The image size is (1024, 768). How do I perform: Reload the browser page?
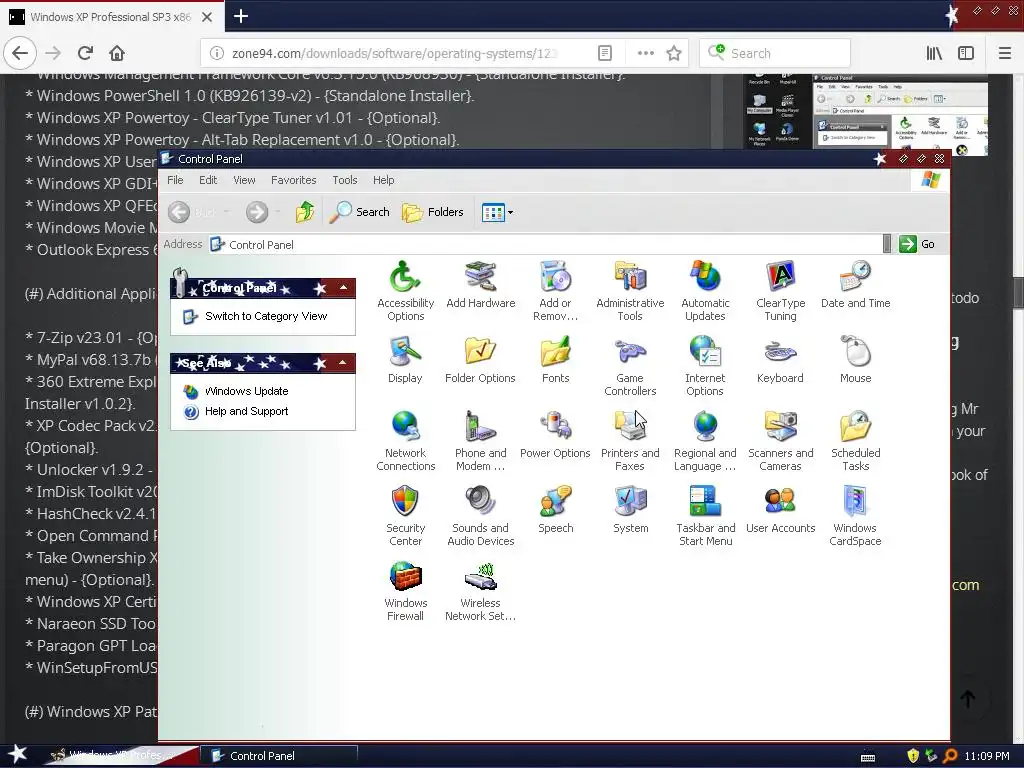coord(85,53)
